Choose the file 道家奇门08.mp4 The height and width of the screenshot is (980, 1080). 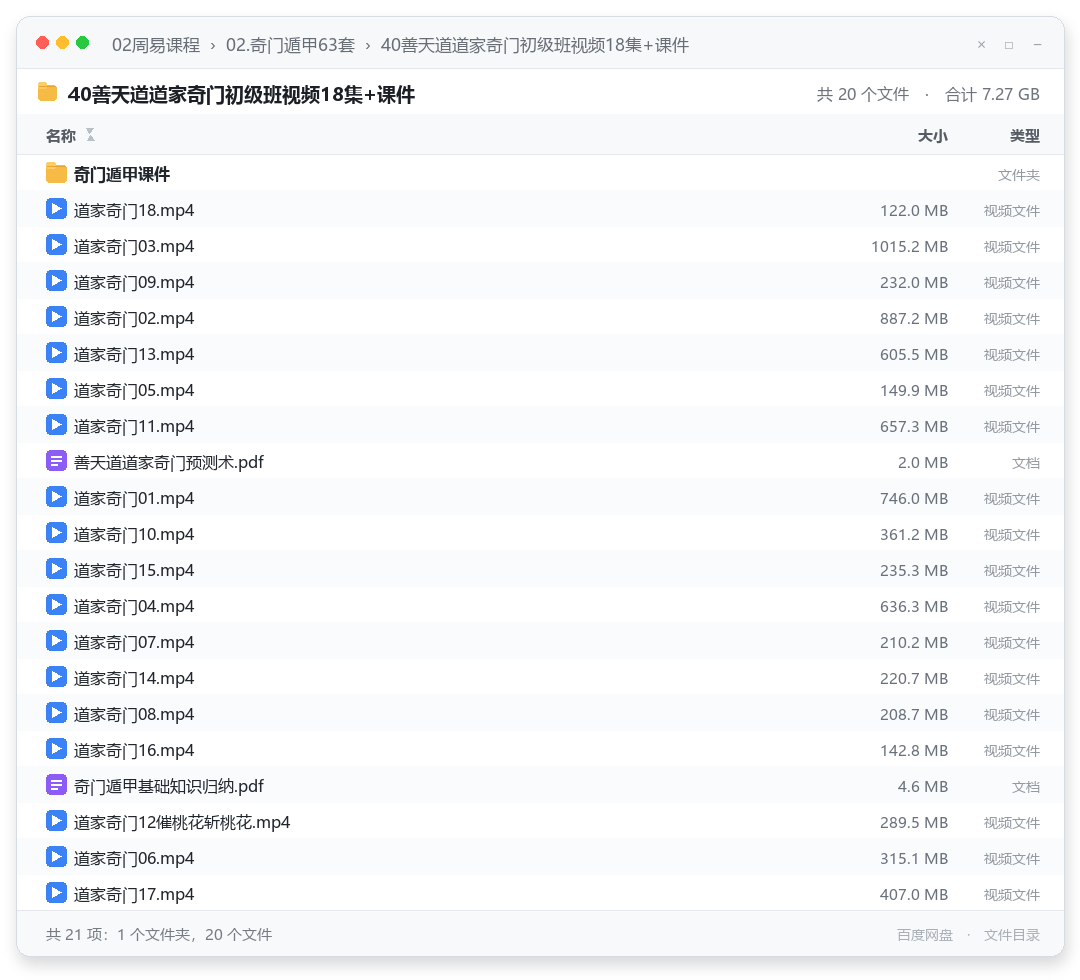[134, 715]
